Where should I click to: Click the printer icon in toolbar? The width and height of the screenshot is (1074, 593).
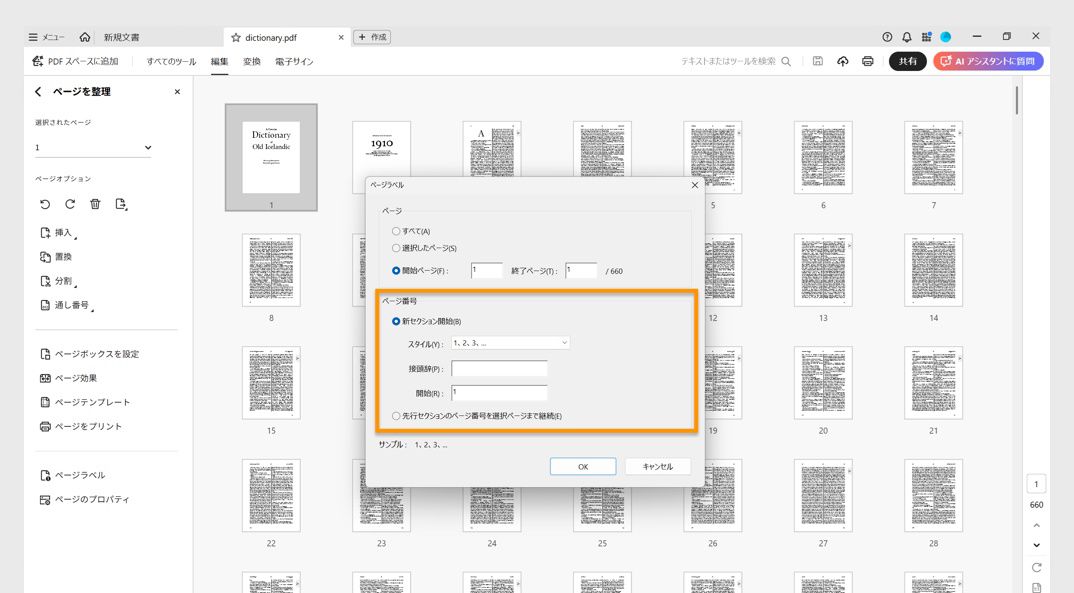tap(868, 61)
